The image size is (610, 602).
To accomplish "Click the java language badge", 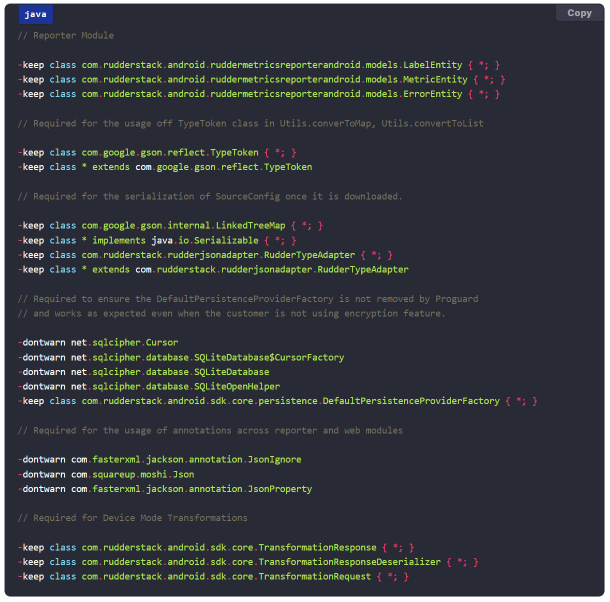I will tap(36, 14).
